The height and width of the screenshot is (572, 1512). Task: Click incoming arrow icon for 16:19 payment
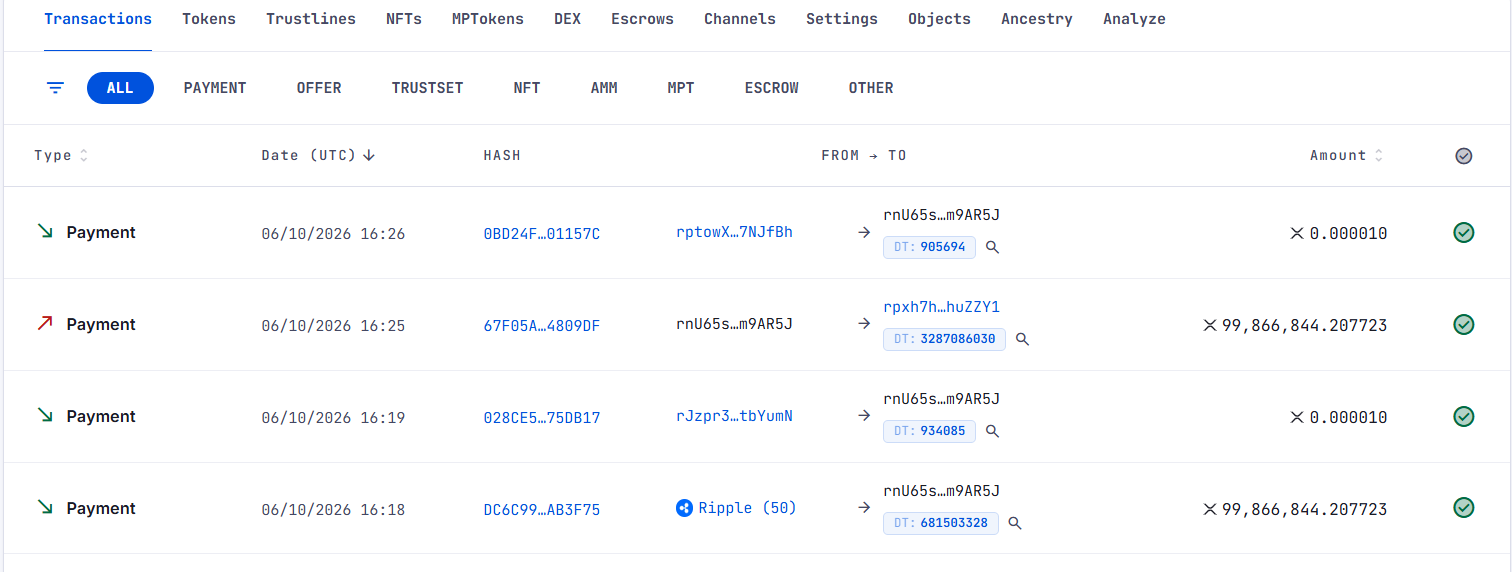click(x=45, y=416)
